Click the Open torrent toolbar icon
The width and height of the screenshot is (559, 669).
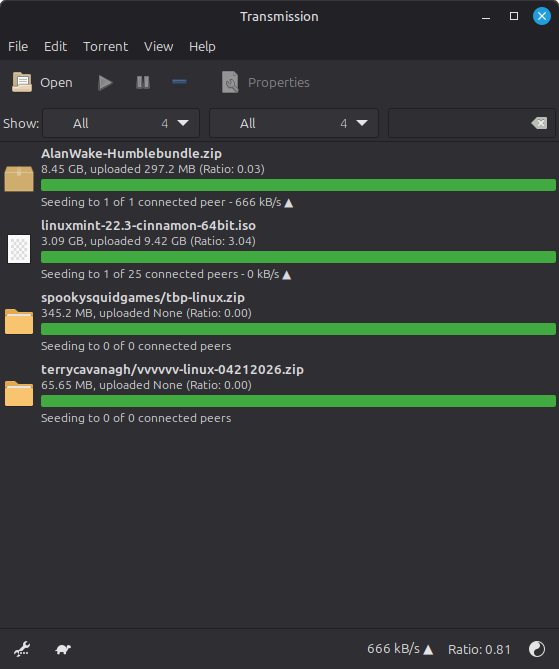pos(22,82)
